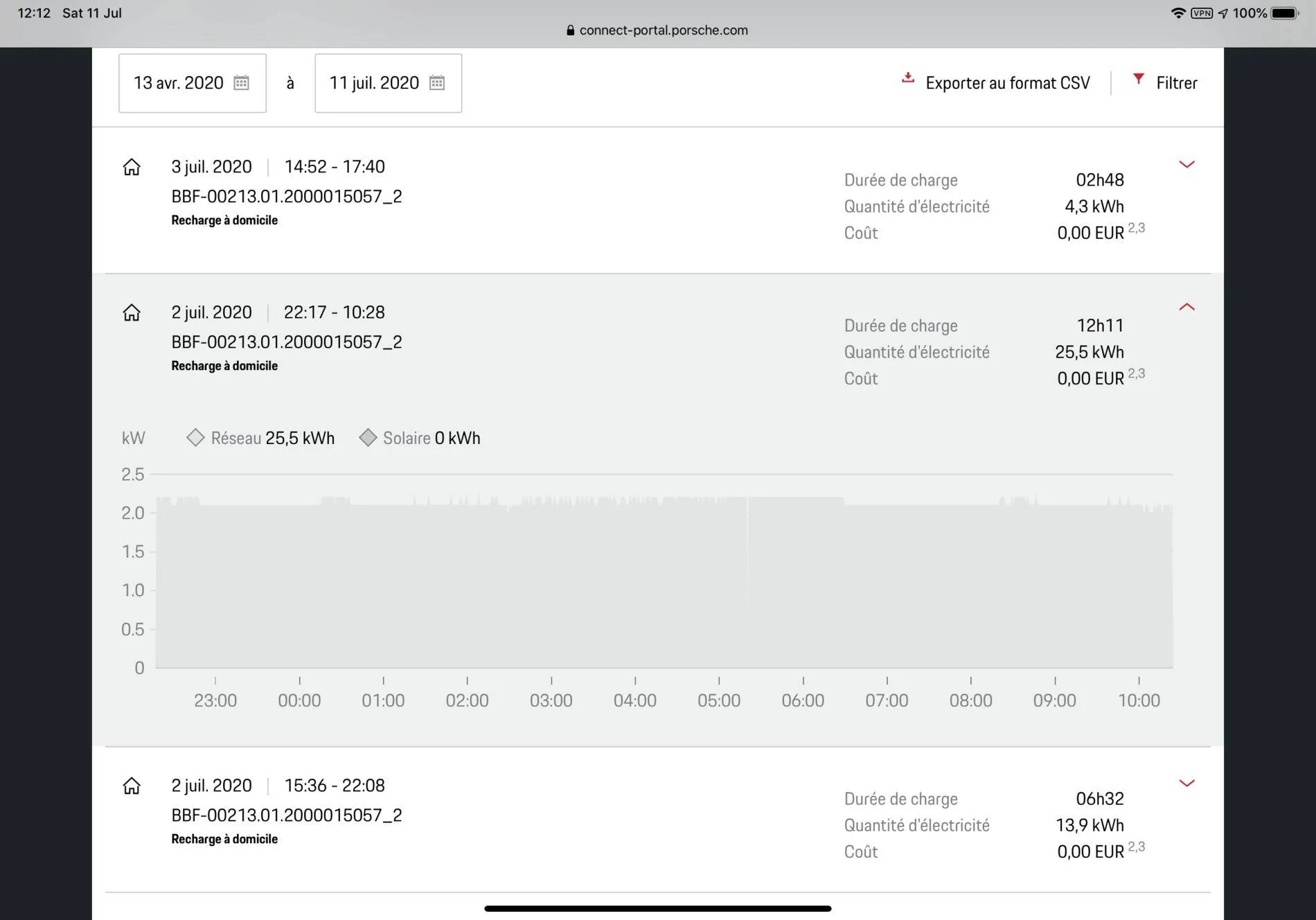
Task: Expand the 3 juil. 2020 charging session
Action: 1186,164
